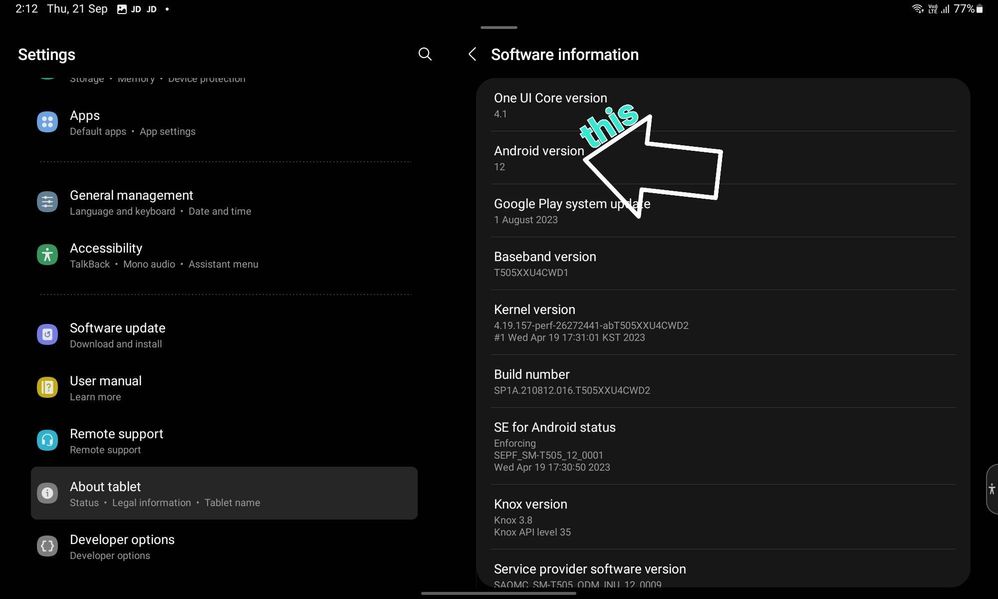Open Developer options
Image resolution: width=998 pixels, height=599 pixels.
pyautogui.click(x=224, y=546)
